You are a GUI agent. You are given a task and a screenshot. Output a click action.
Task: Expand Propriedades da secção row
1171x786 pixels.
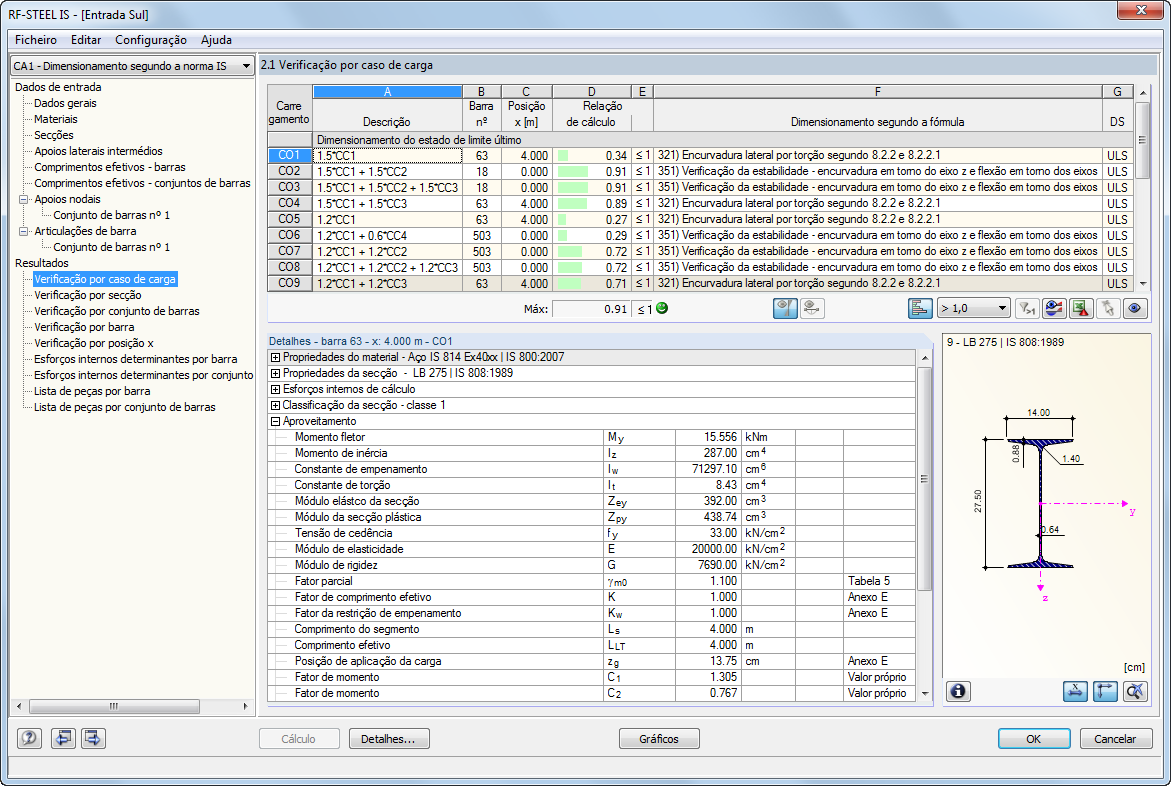point(275,374)
